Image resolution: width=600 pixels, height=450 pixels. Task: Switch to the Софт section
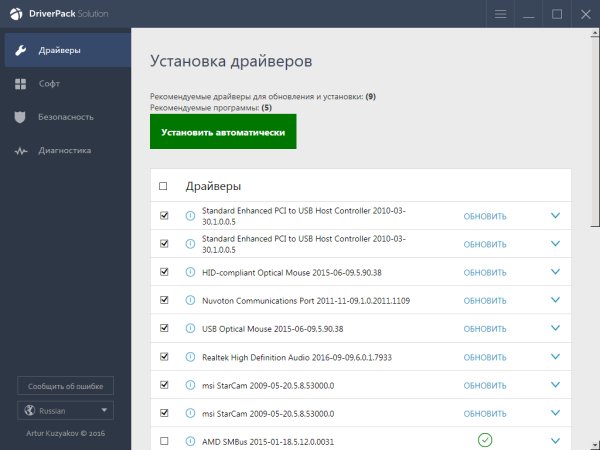tap(50, 84)
